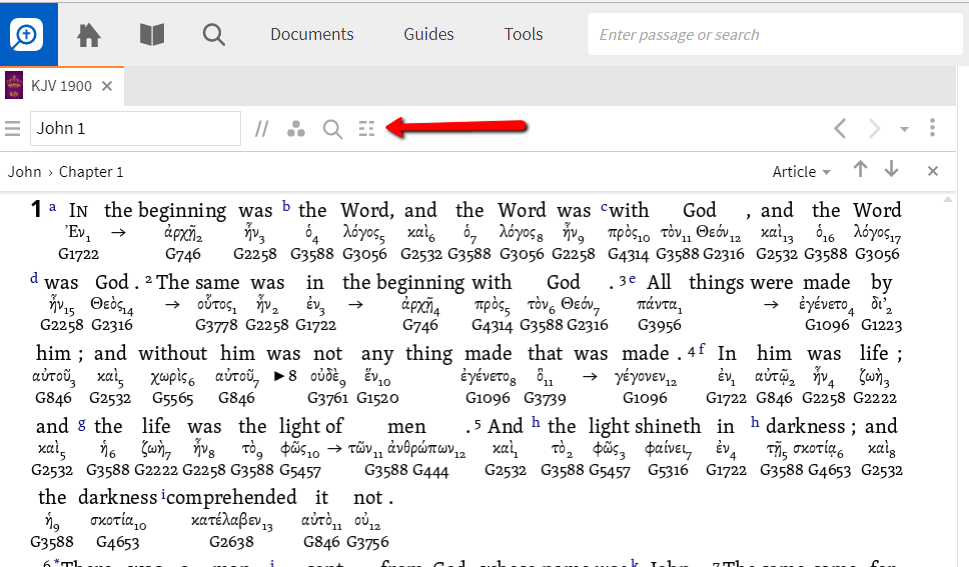Viewport: 969px width, 567px height.
Task: Close the KJV 1900 tab
Action: [x=107, y=86]
